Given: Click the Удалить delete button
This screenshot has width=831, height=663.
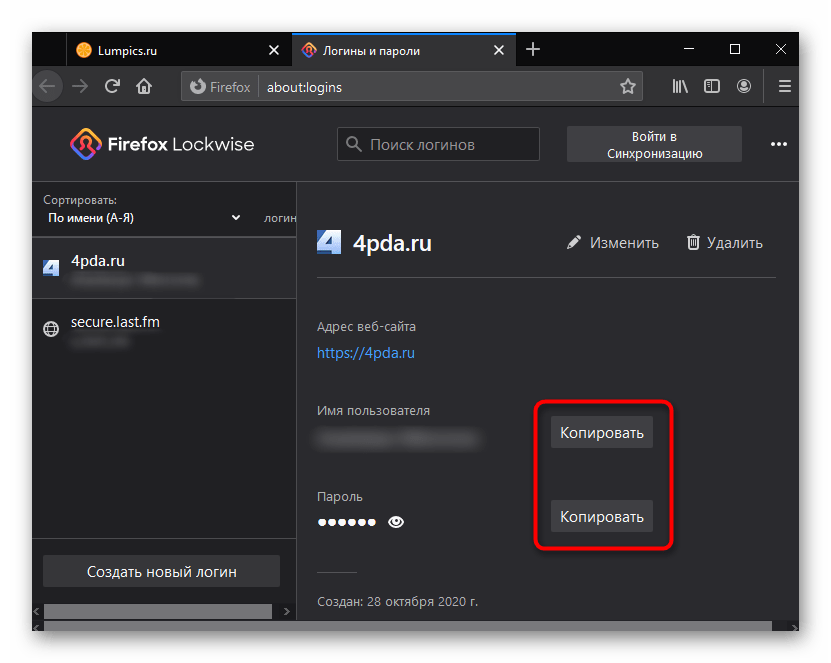Looking at the screenshot, I should point(724,243).
